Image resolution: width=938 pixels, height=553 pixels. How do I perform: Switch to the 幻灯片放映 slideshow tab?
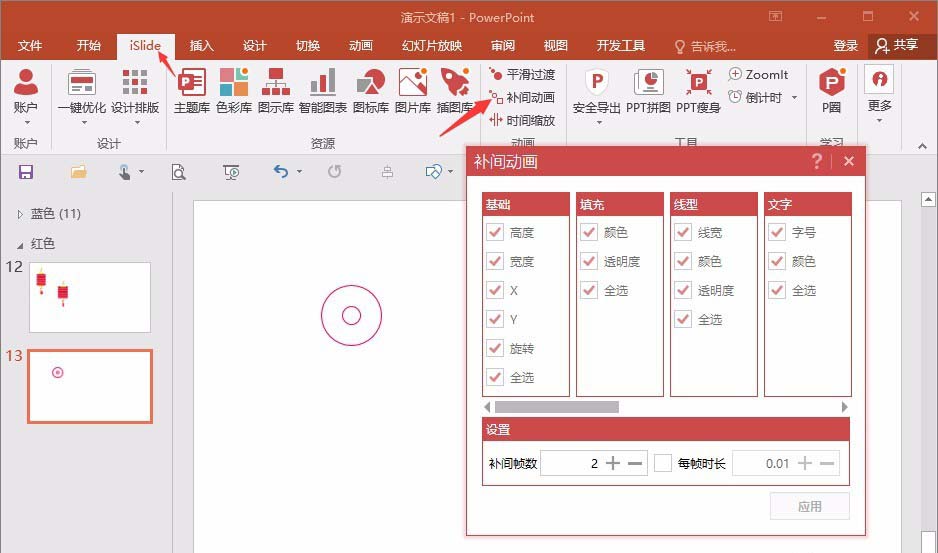432,45
